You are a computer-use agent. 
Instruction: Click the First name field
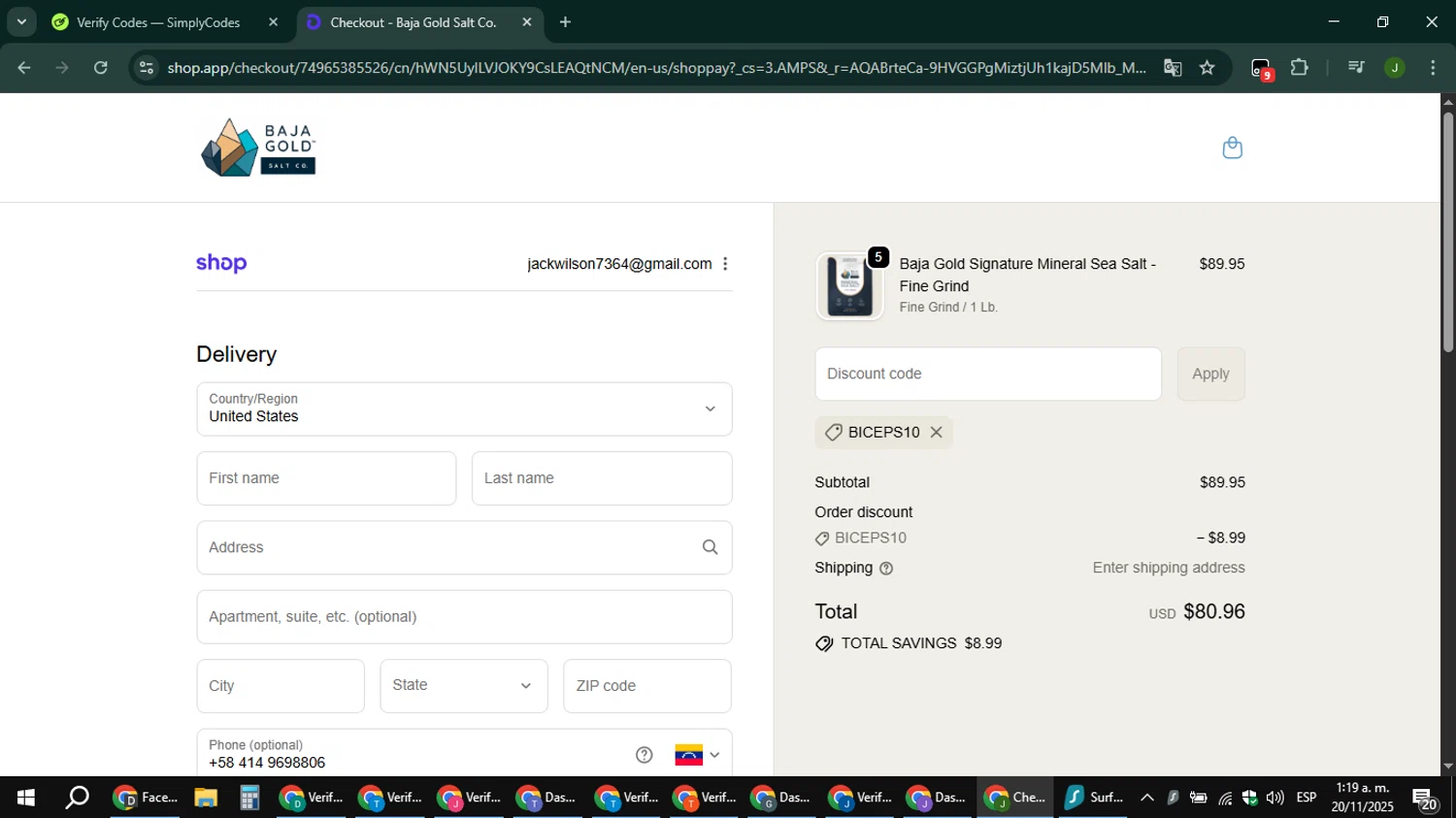click(x=326, y=478)
